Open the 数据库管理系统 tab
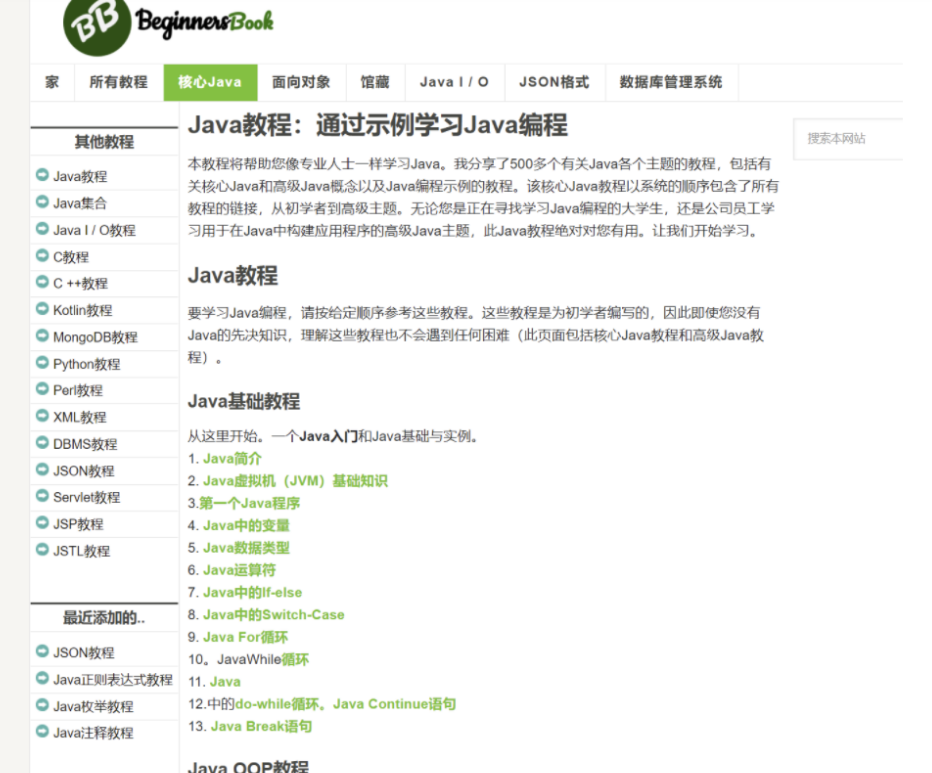Screen dimensions: 932x773 pyautogui.click(x=672, y=82)
